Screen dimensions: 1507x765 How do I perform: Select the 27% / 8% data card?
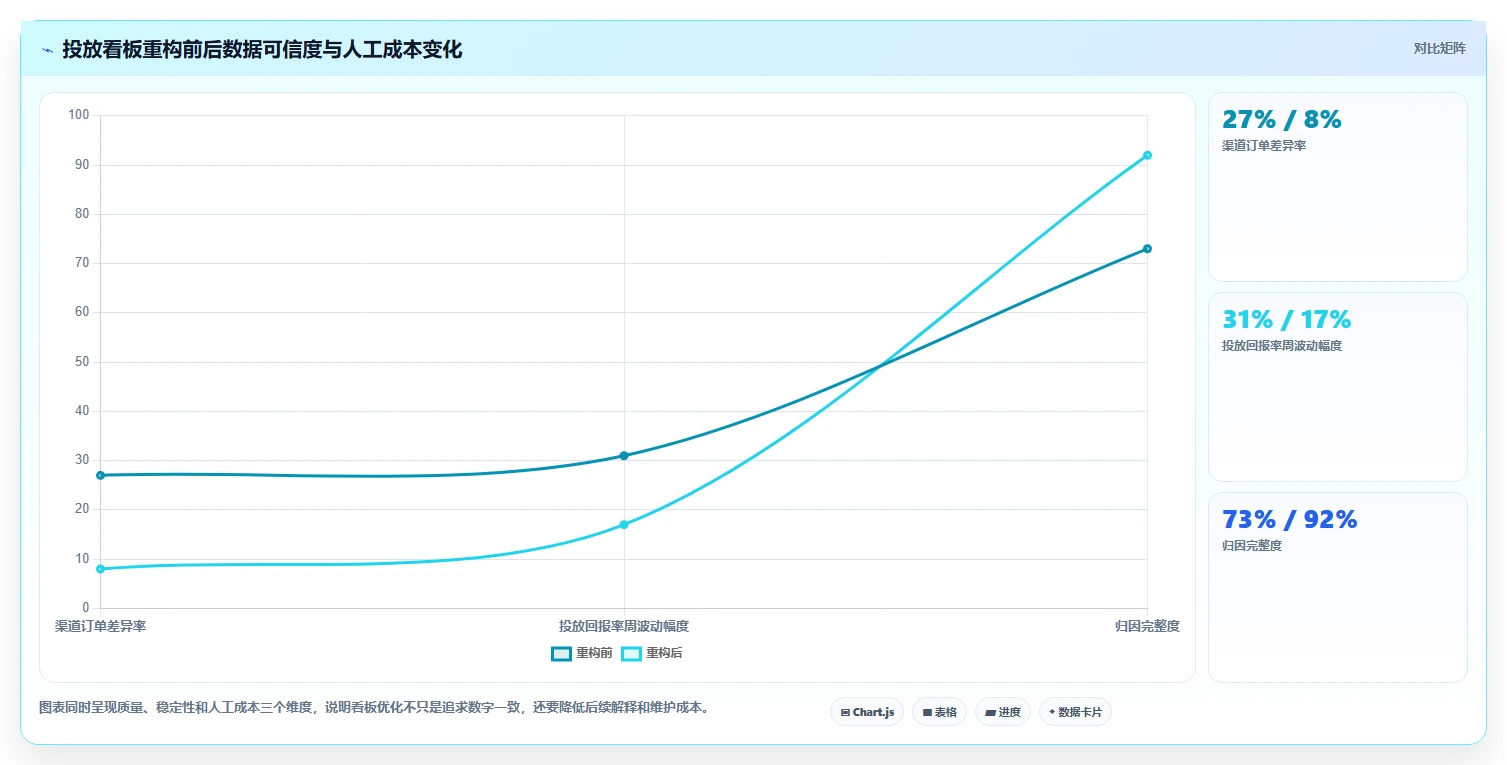click(1337, 187)
